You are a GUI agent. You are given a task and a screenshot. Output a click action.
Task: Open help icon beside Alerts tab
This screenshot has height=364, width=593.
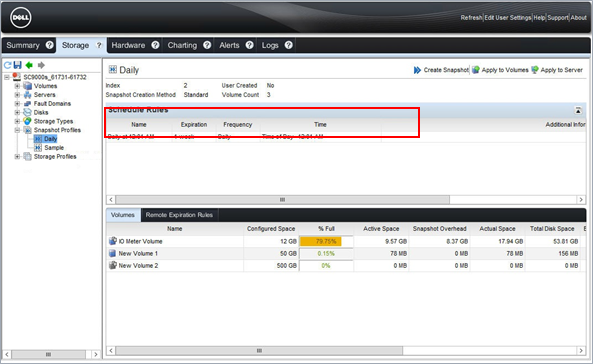(249, 45)
